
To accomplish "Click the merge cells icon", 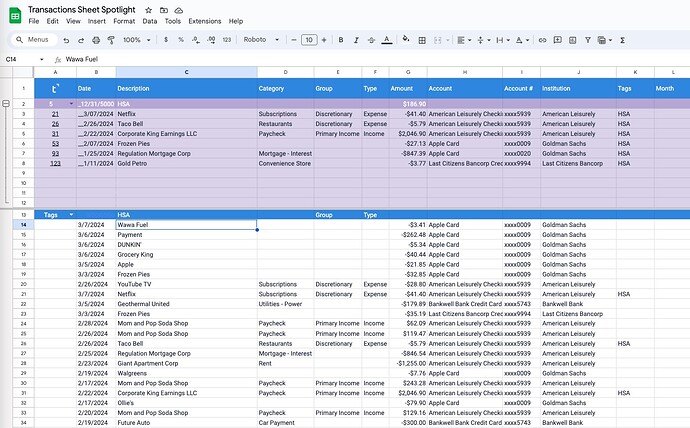I will click(437, 40).
